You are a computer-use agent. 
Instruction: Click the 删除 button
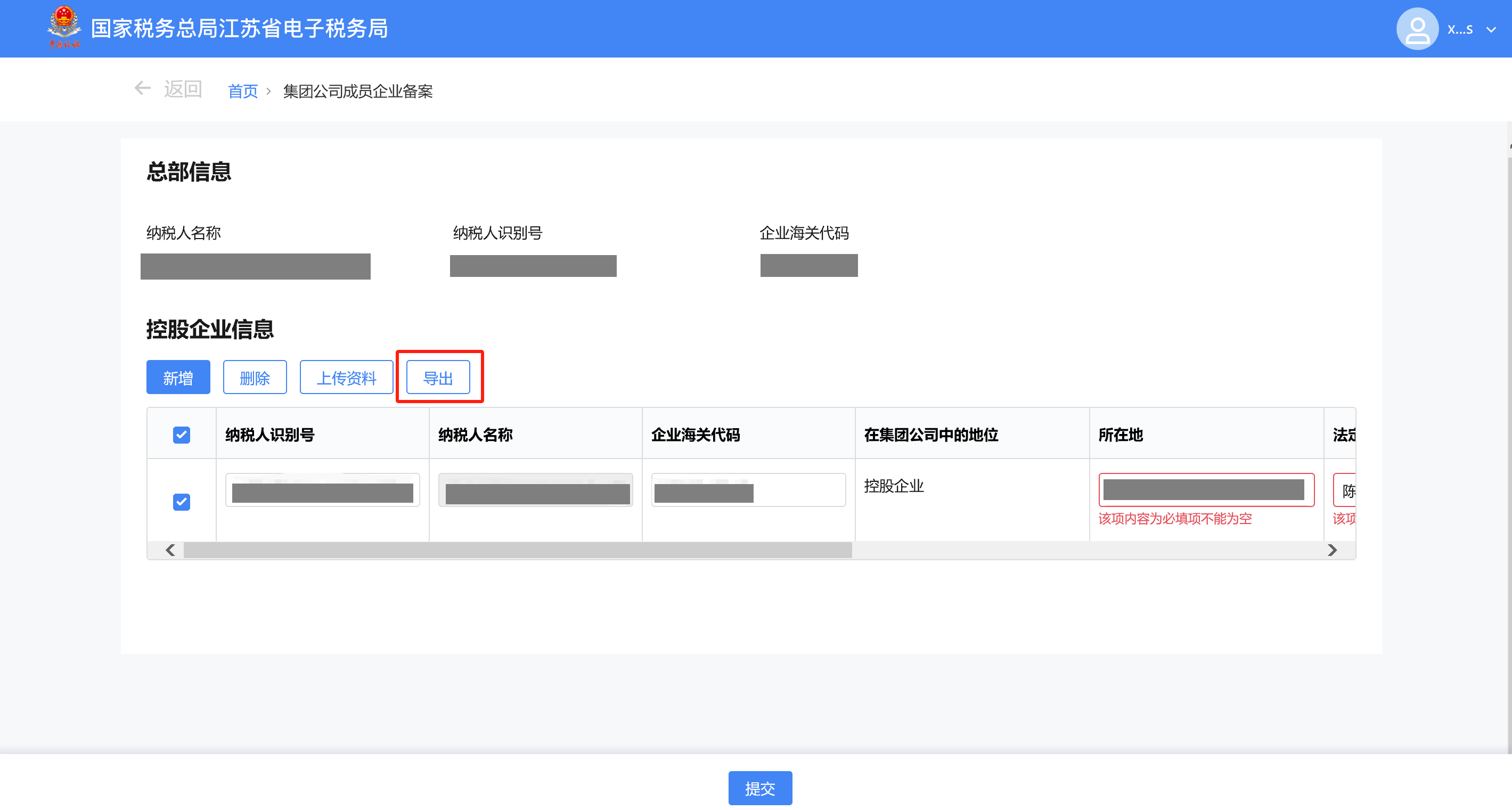pyautogui.click(x=255, y=377)
